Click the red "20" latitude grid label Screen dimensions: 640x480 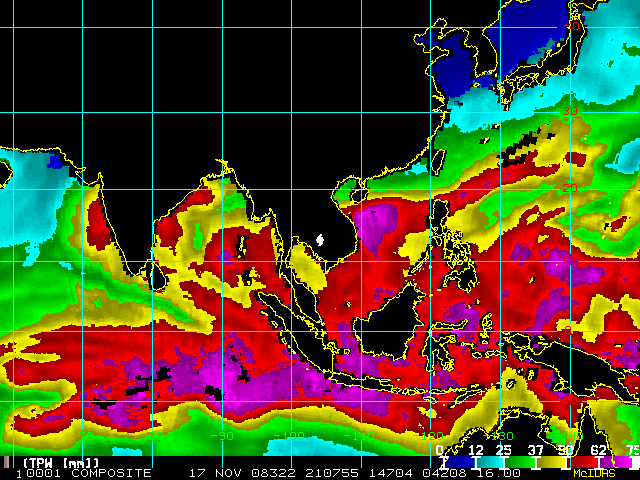tap(570, 188)
